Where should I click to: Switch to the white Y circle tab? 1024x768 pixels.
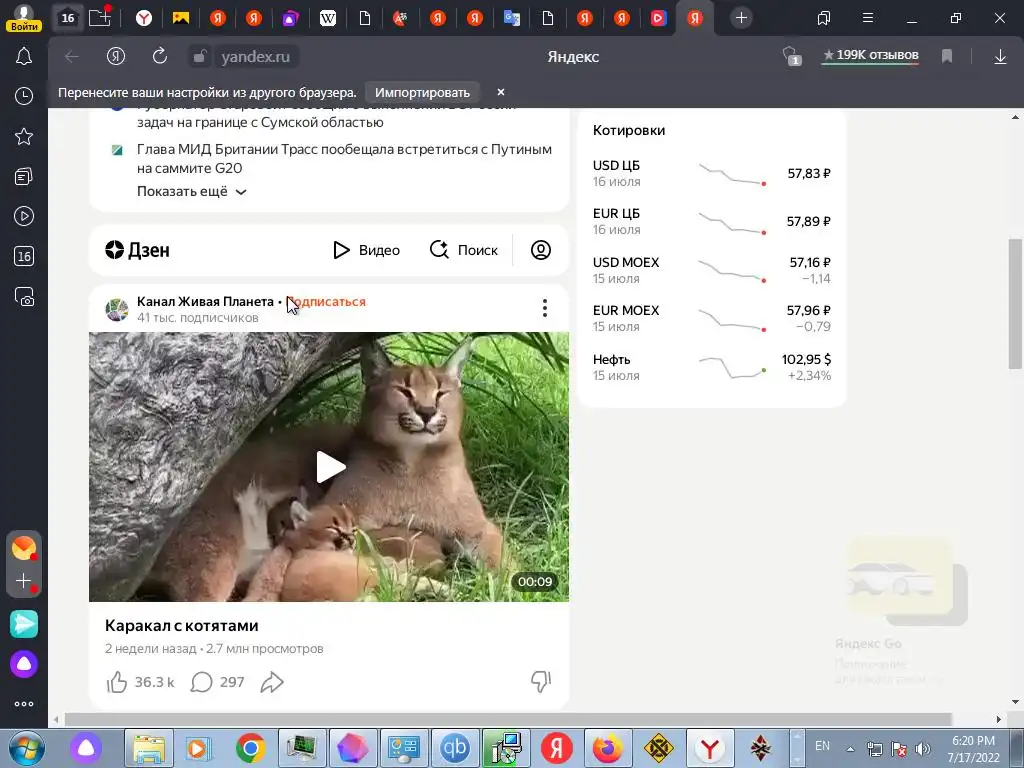[x=144, y=18]
